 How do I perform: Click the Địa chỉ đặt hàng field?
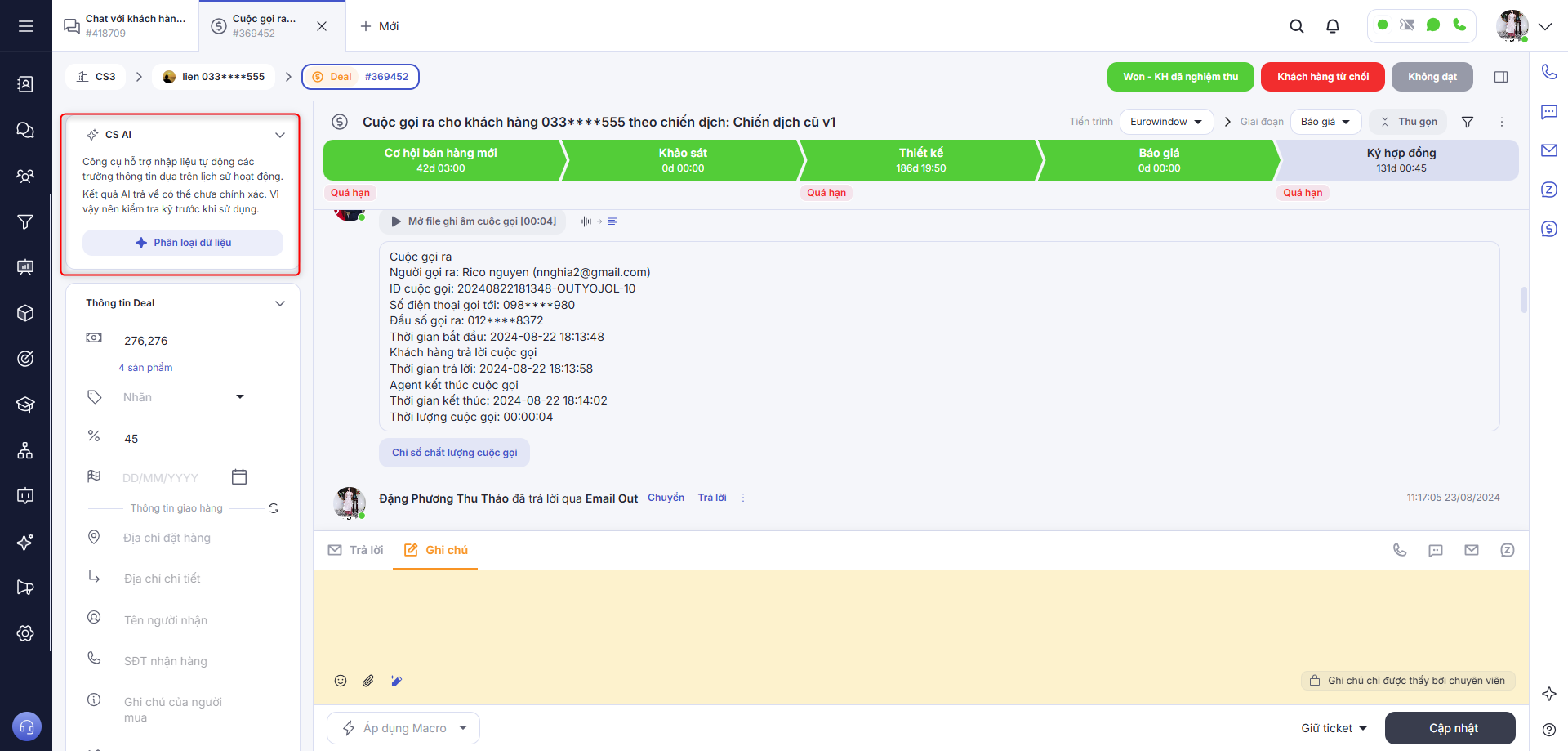pos(167,538)
